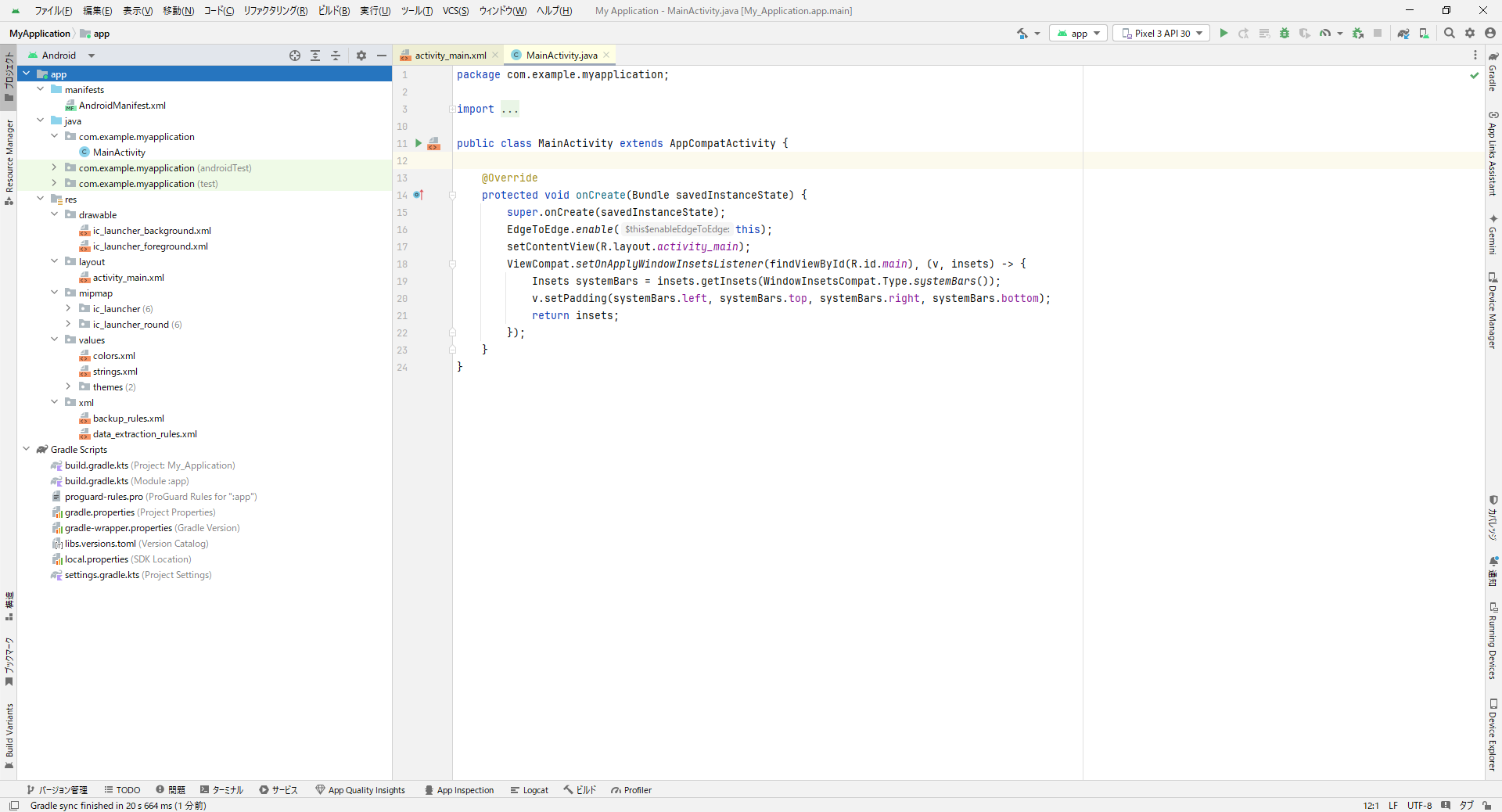Select opened file target icon in project panel
The image size is (1502, 812).
pyautogui.click(x=295, y=56)
